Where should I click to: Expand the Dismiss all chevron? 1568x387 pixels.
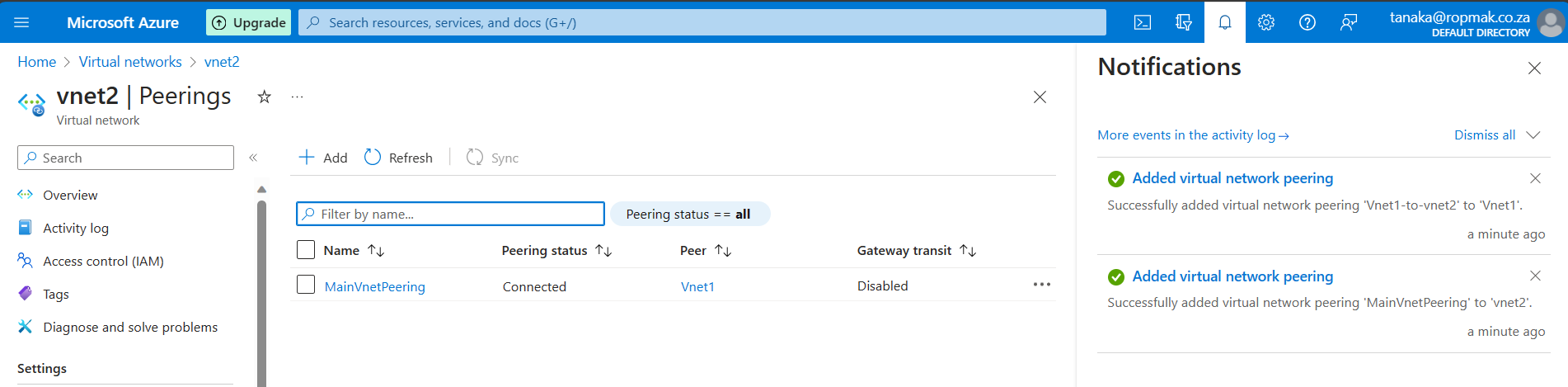tap(1533, 135)
